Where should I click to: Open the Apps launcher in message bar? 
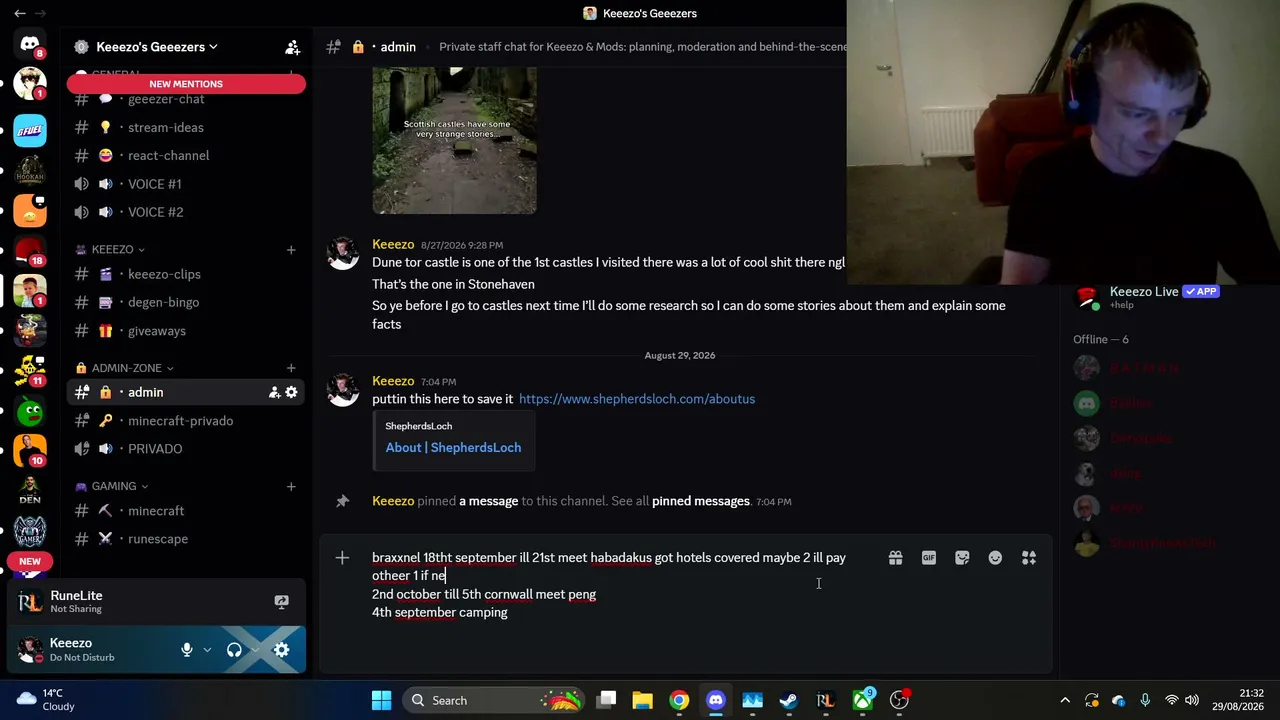pos(1029,558)
